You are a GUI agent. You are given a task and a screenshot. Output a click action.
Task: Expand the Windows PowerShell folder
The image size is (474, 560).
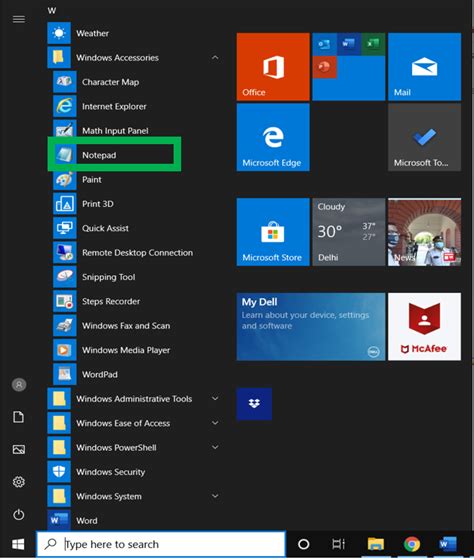(x=215, y=447)
